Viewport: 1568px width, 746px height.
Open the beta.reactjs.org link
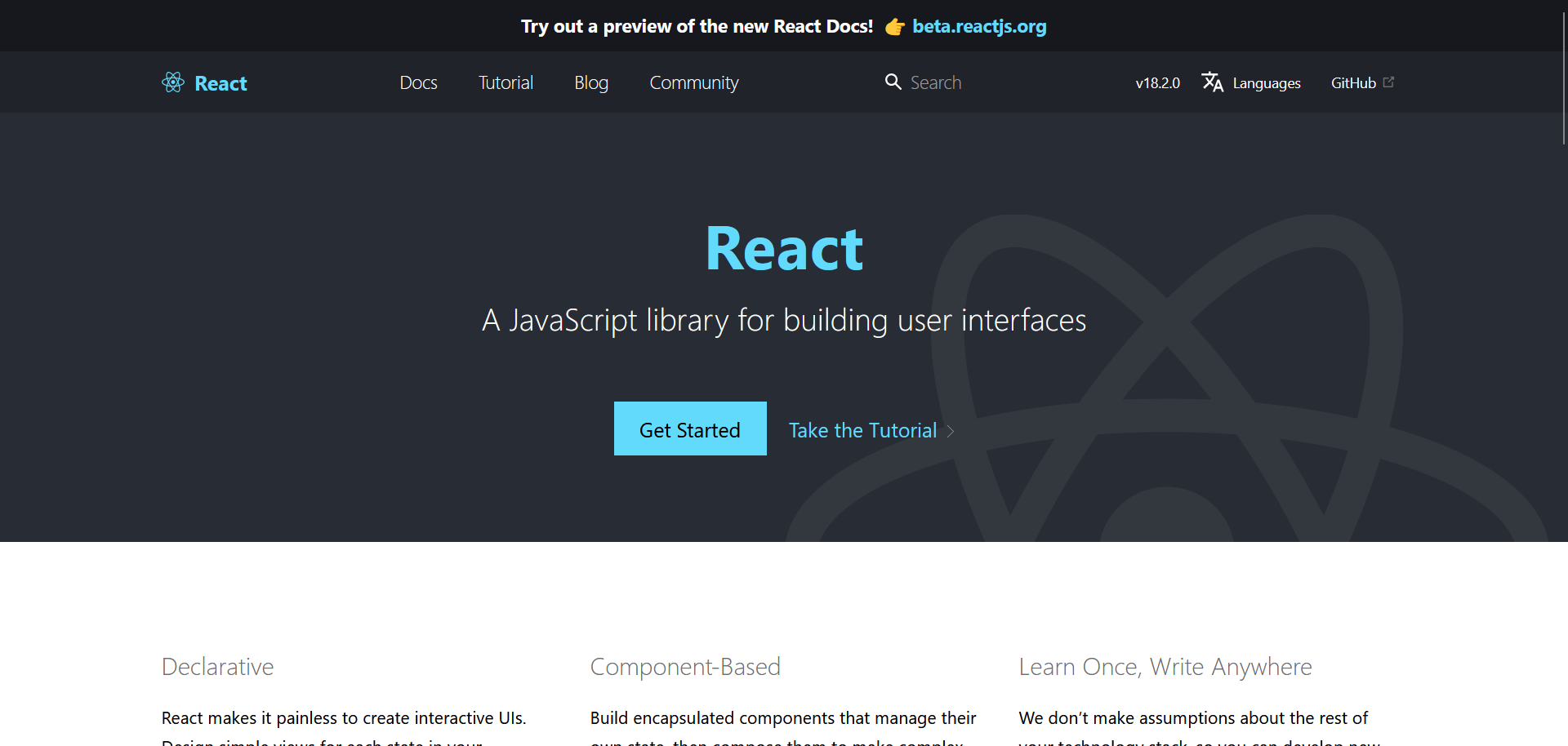[x=979, y=26]
